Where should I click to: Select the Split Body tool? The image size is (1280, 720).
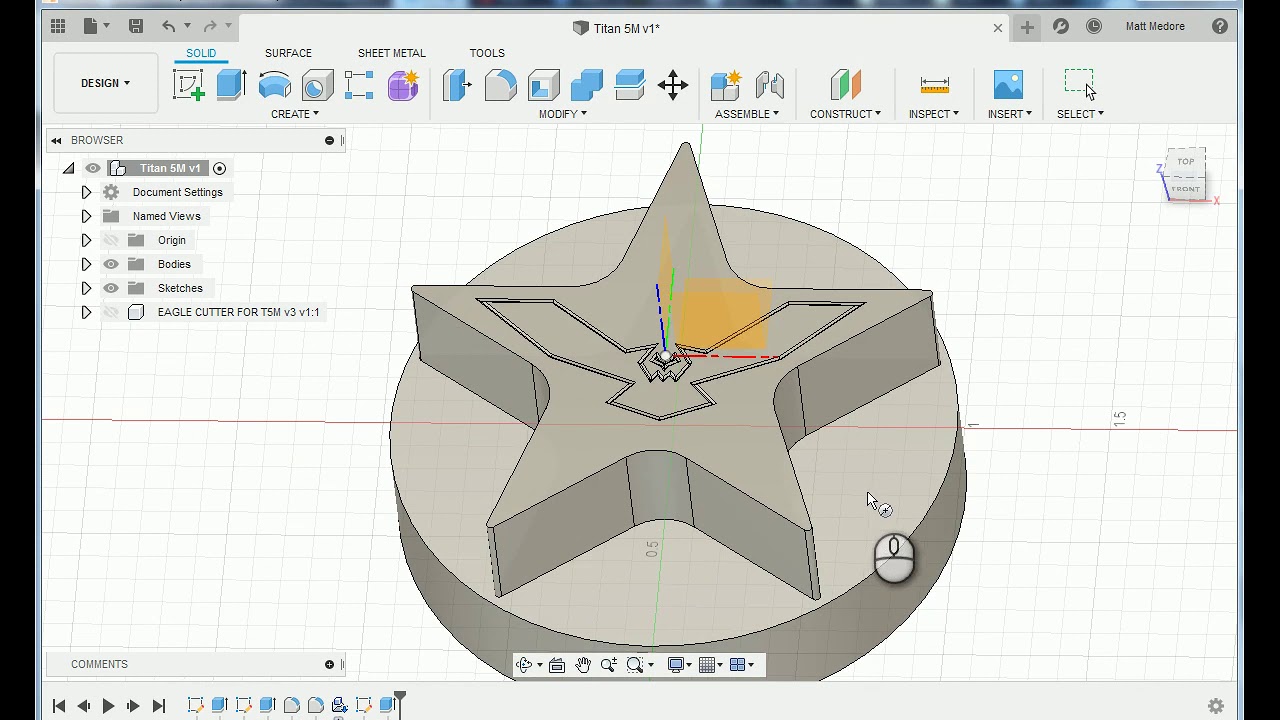click(629, 85)
